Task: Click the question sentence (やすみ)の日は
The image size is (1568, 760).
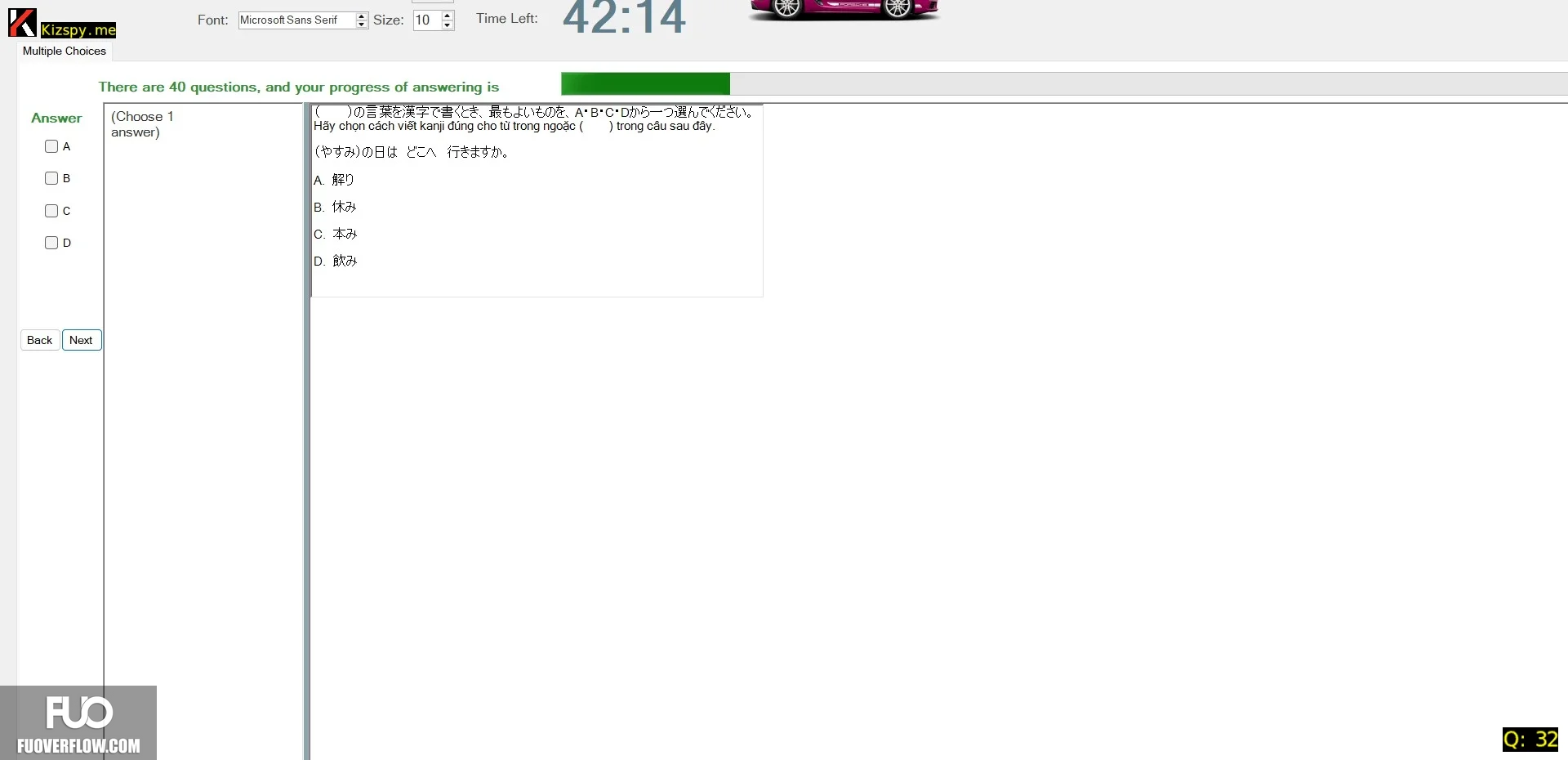Action: (412, 152)
